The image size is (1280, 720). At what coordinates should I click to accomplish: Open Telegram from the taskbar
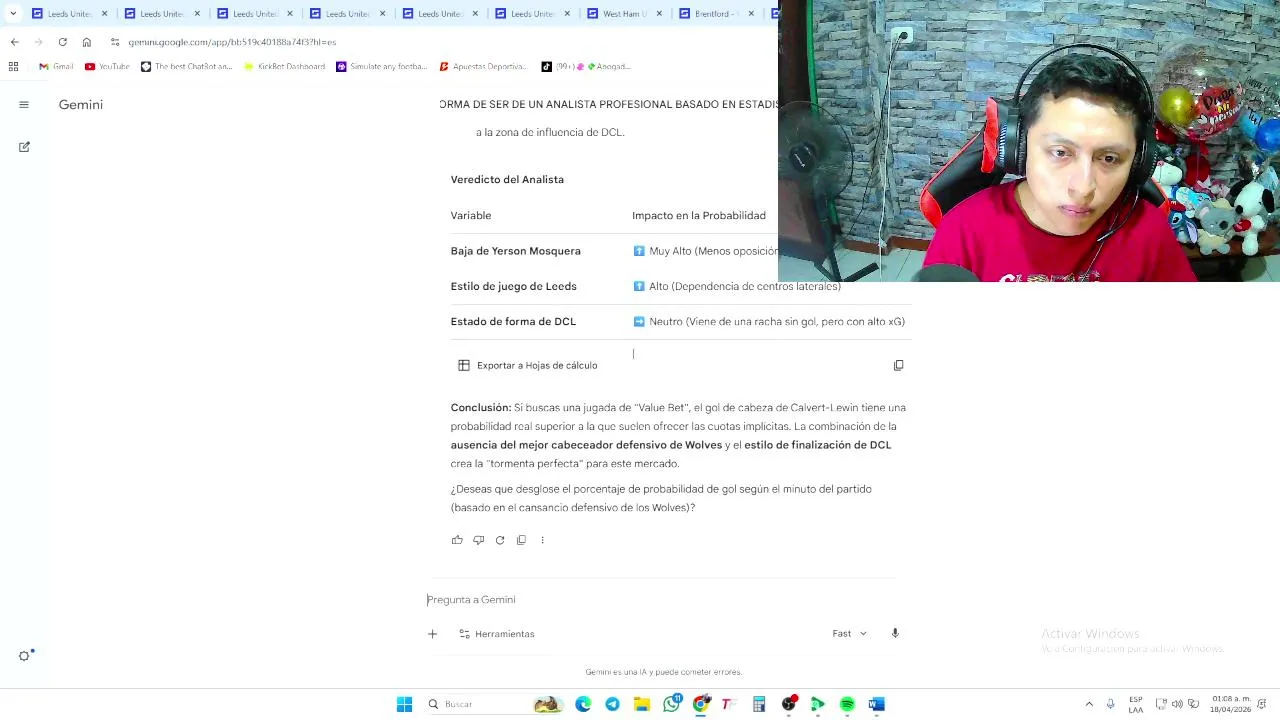[612, 704]
